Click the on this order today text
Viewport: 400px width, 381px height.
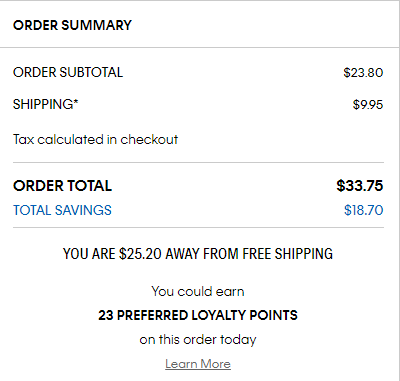tap(198, 340)
